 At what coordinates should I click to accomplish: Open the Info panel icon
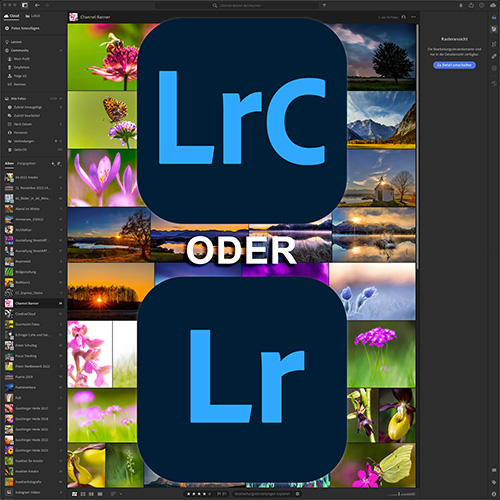[494, 494]
